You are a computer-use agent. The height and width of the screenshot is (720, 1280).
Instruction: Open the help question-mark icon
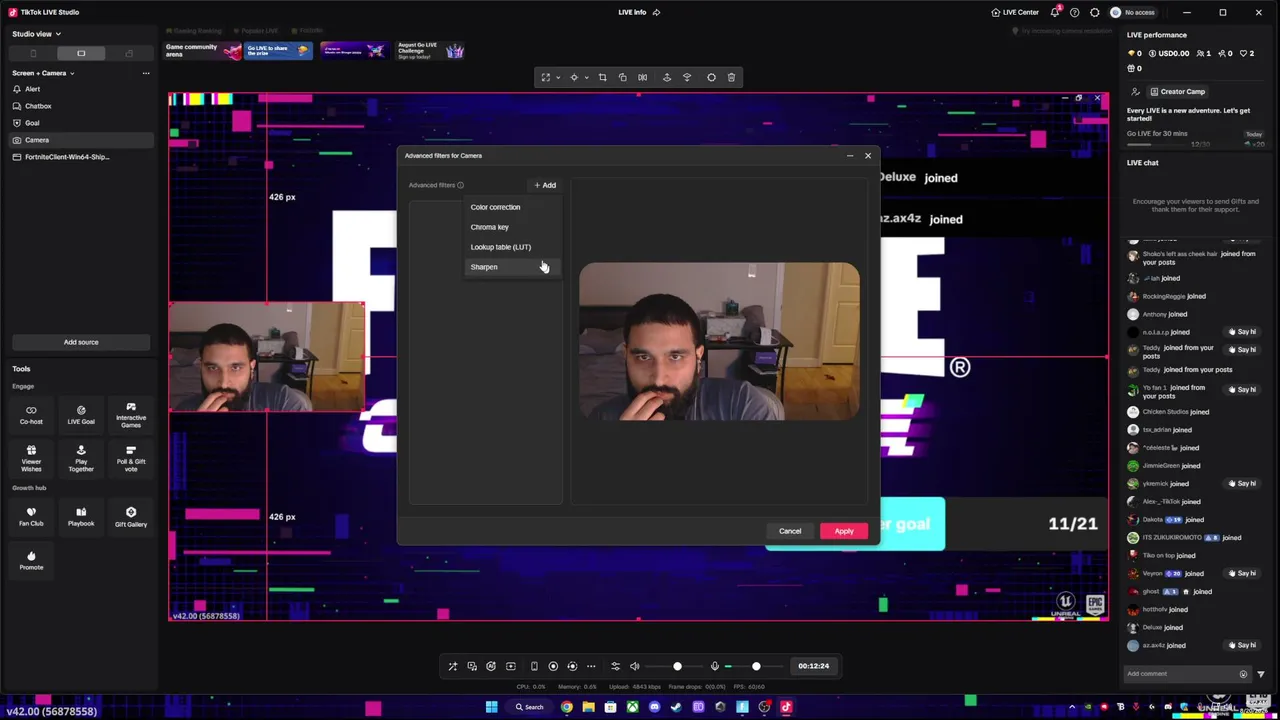tap(1074, 12)
